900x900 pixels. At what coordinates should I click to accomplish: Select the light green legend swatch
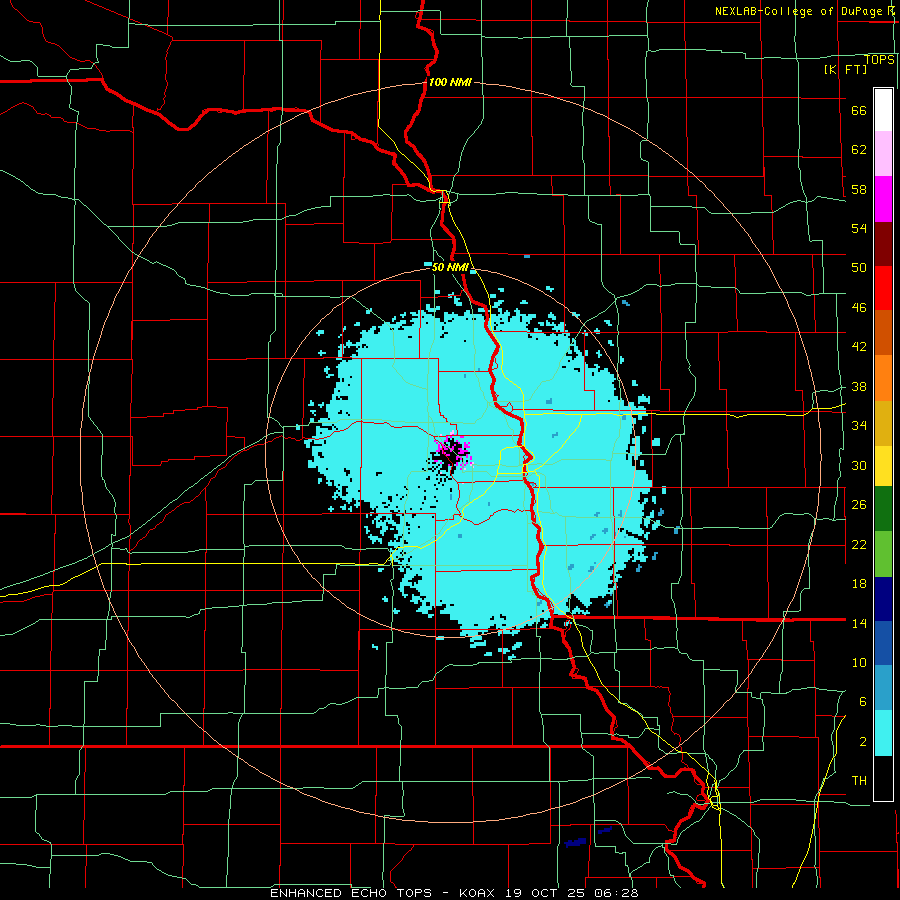883,554
